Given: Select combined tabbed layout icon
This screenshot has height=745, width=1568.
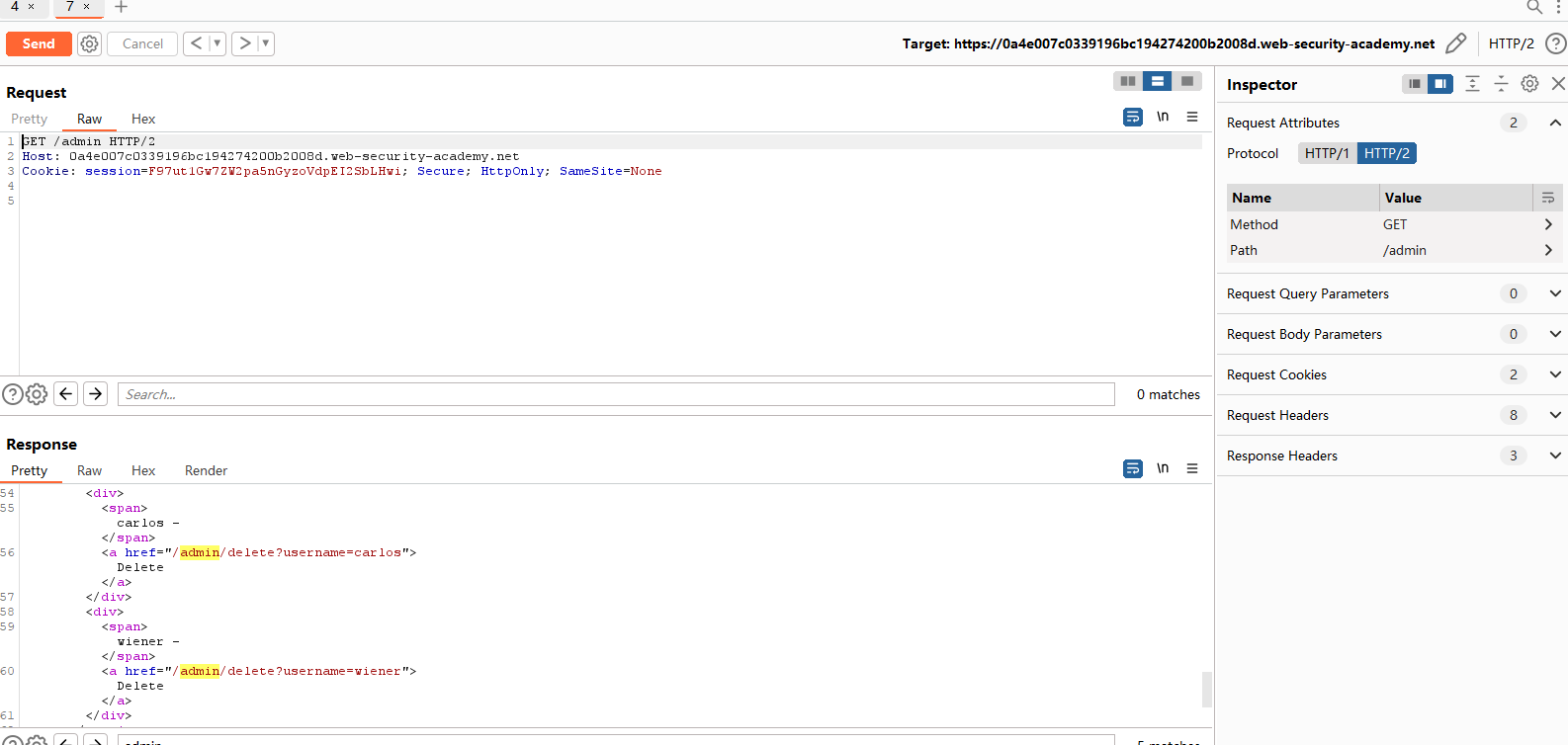Looking at the screenshot, I should [1187, 81].
